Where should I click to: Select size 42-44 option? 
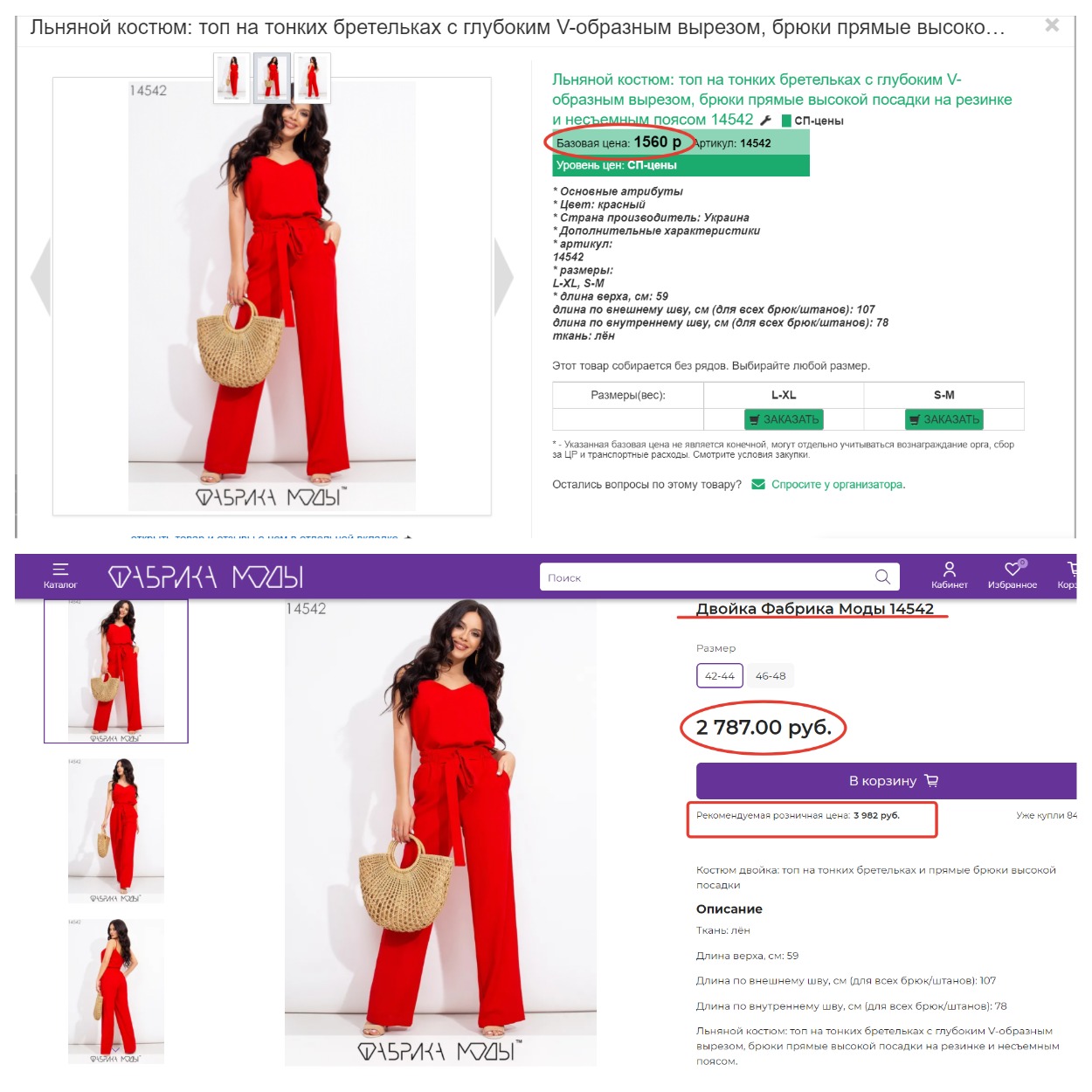coord(720,675)
